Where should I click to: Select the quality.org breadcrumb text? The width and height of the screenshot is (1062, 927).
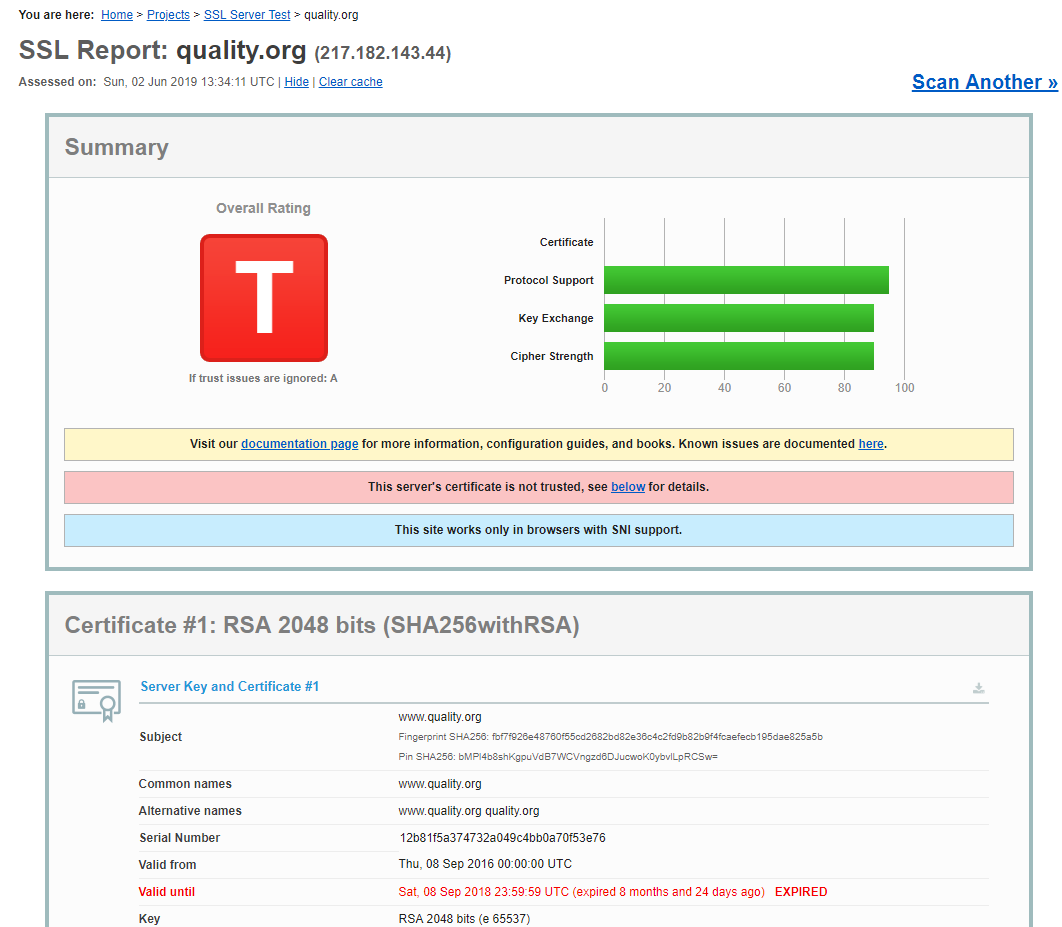[331, 14]
